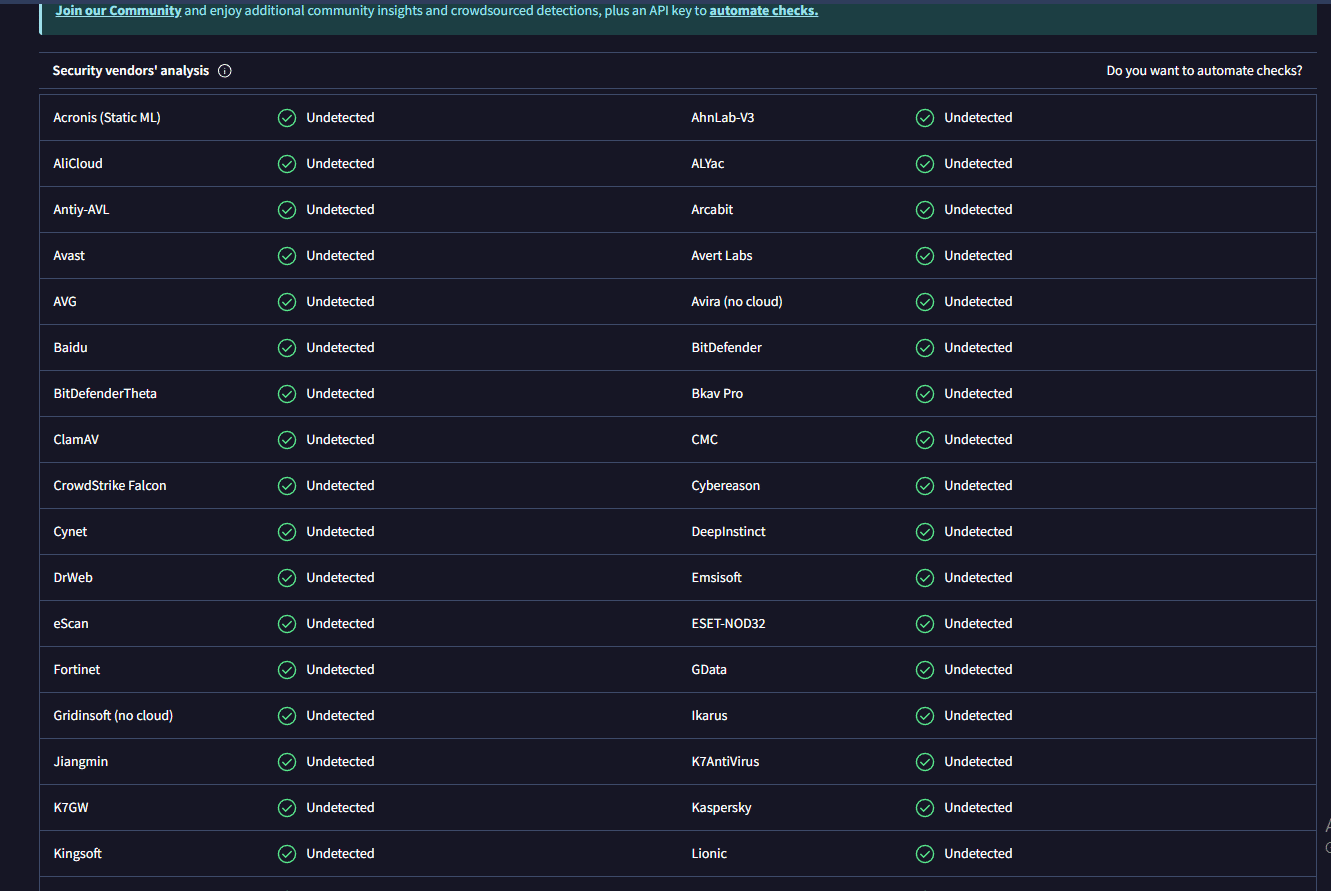
Task: Click the green check icon for Avira (no cloud)
Action: [x=925, y=302]
